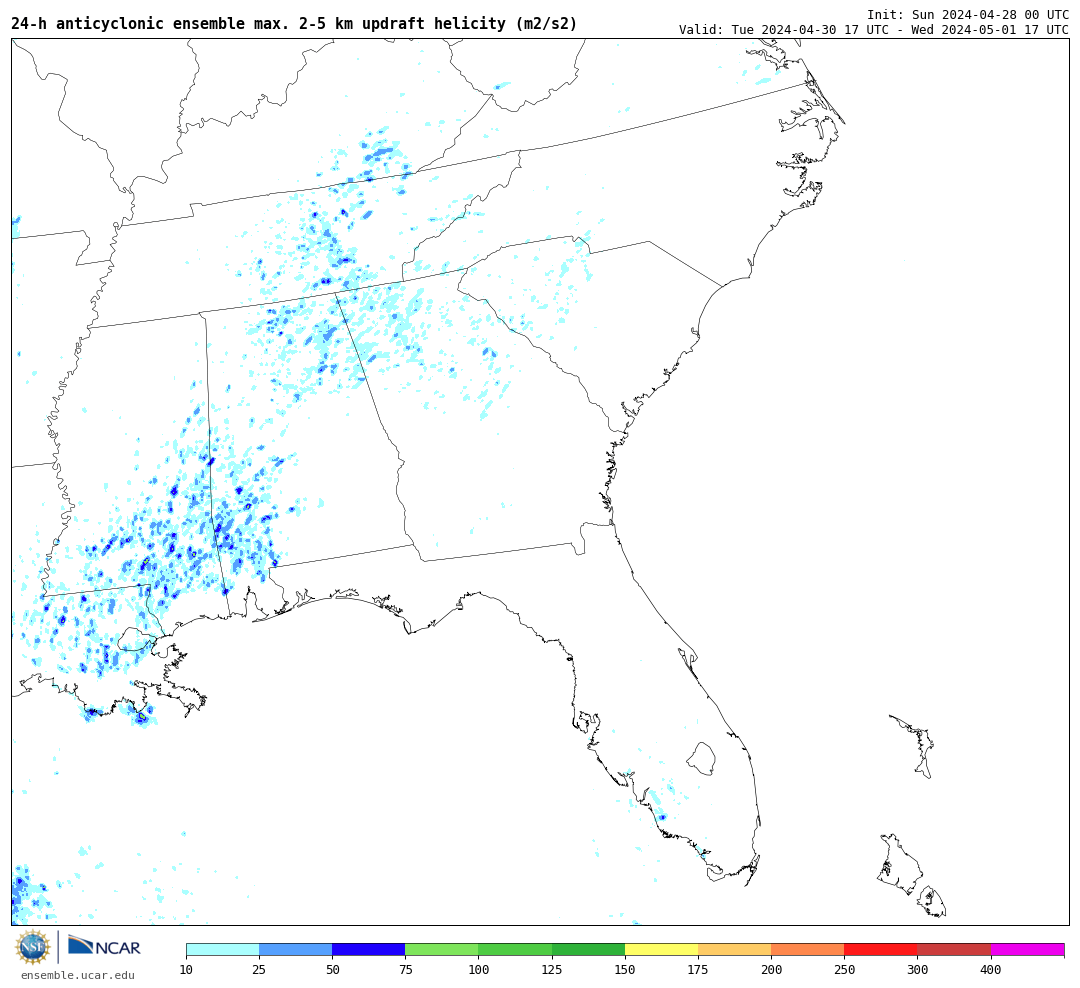Select the dark green 125-150 colorbar segment
The image size is (1080, 988).
[588, 949]
